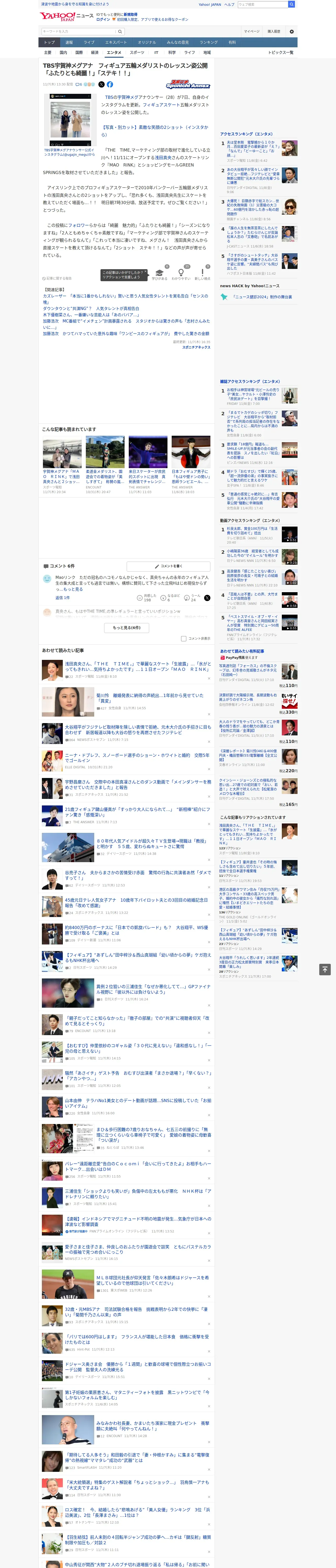336x1568 pixels.
Task: Open comment count icon beside article date
Action: pos(79,85)
